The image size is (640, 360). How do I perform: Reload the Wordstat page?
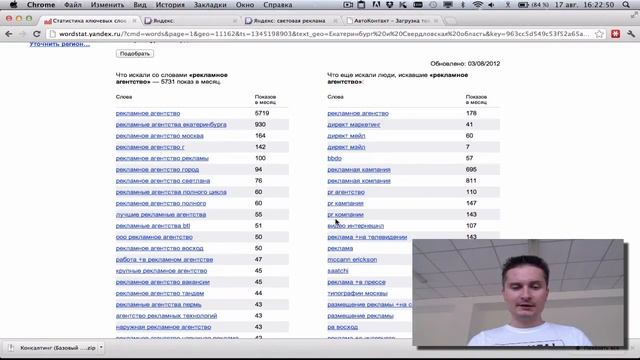pyautogui.click(x=36, y=34)
